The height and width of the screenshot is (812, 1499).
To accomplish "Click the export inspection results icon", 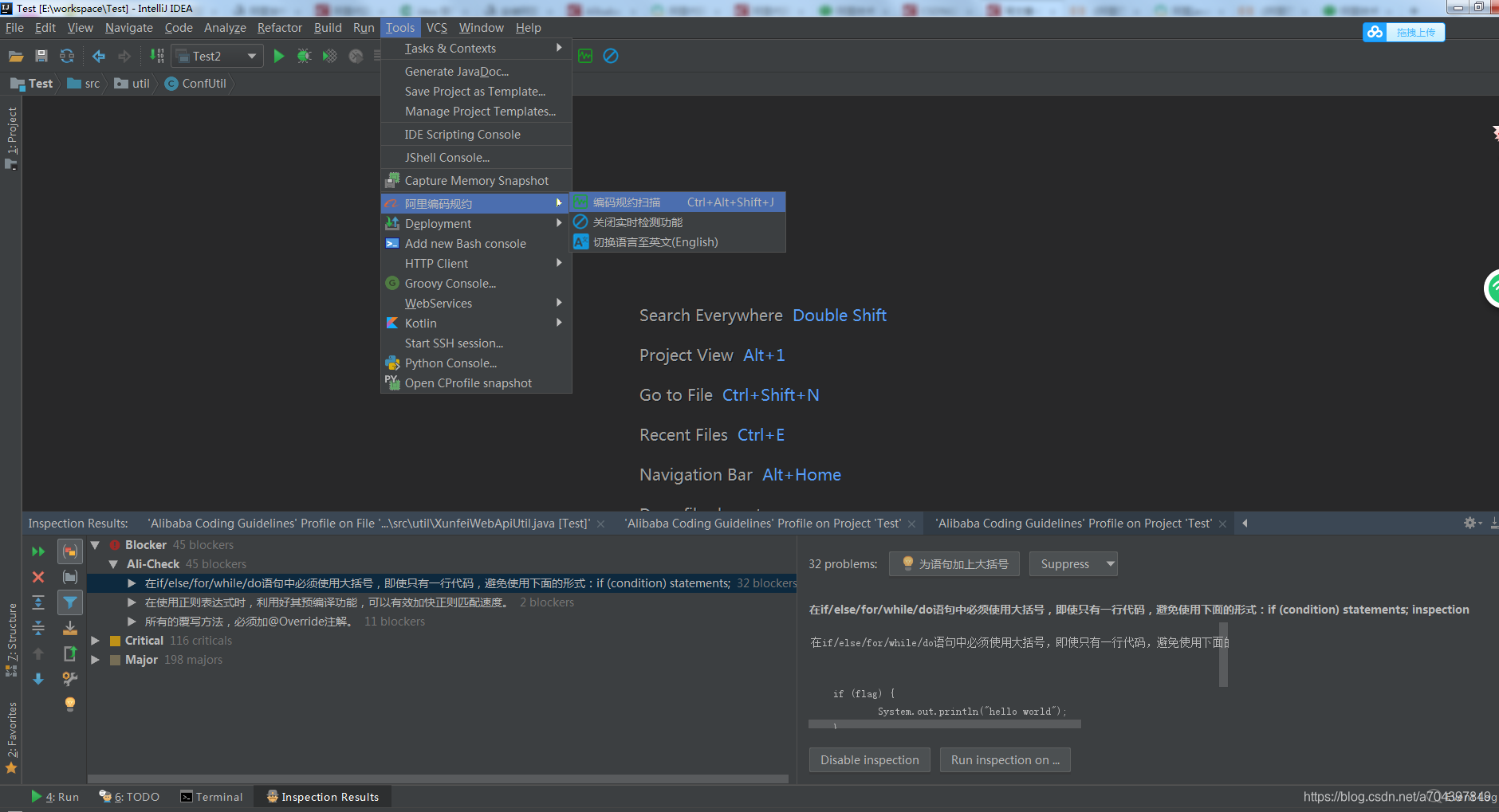I will click(x=70, y=653).
